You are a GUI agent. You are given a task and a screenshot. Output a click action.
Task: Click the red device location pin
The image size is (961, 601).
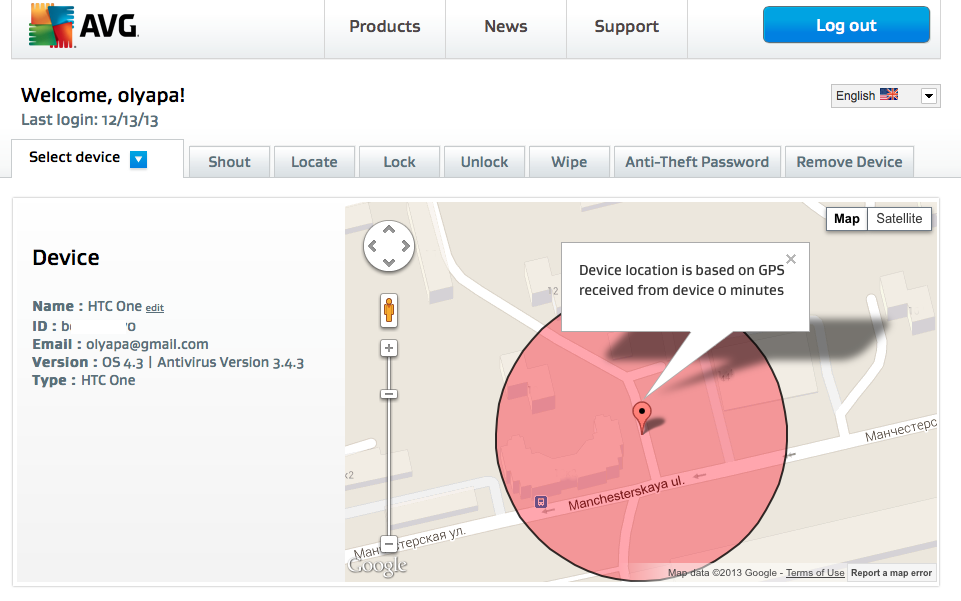click(x=642, y=415)
